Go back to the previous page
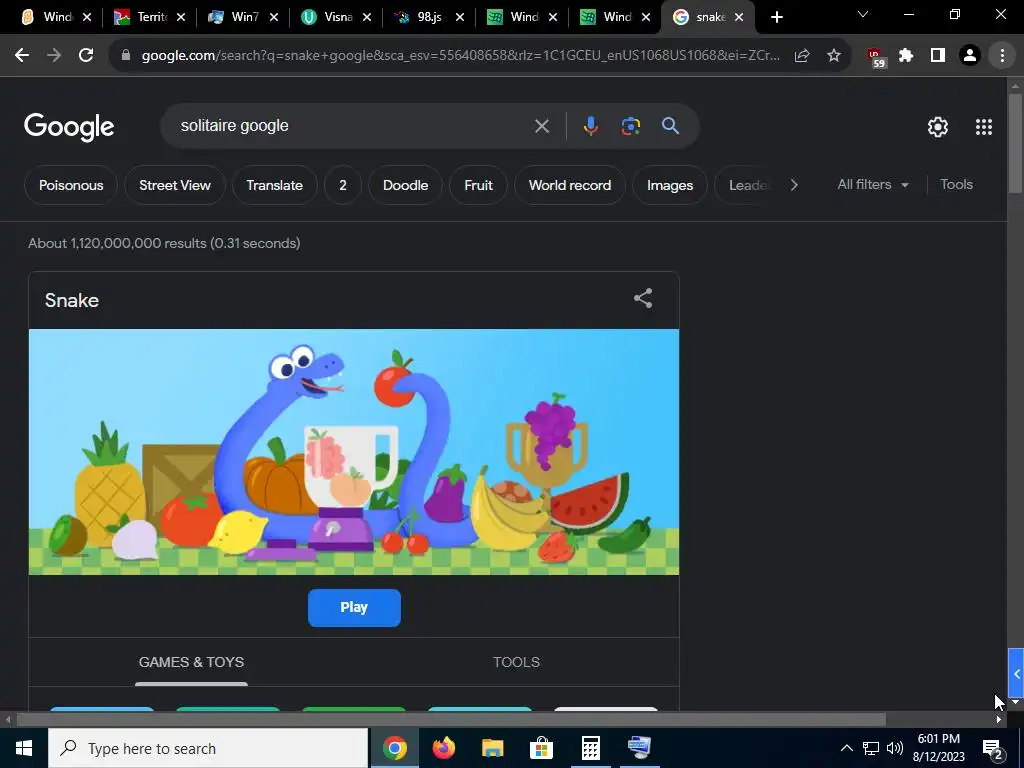 click(x=22, y=56)
